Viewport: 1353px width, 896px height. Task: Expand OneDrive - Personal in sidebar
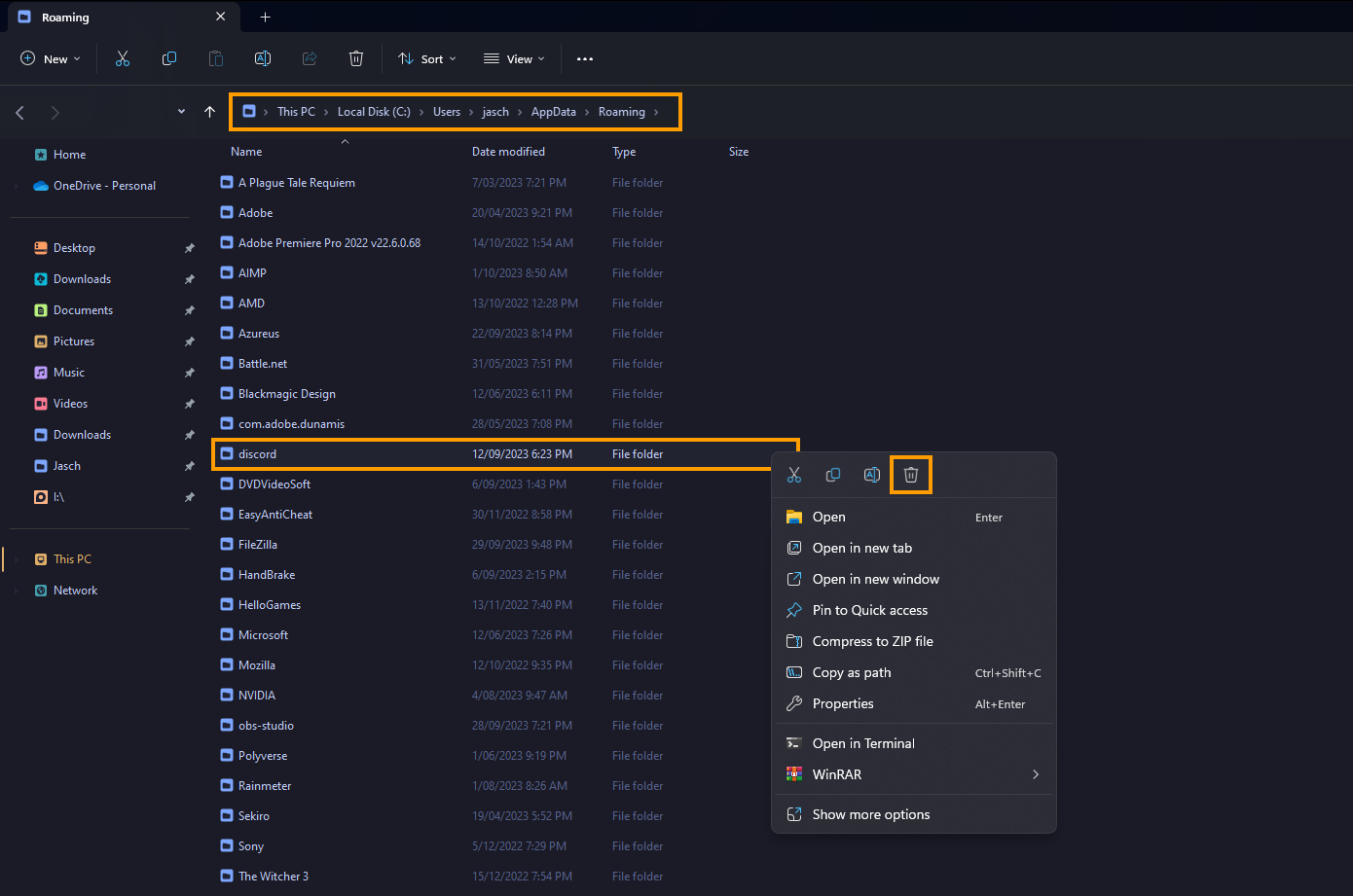point(16,186)
